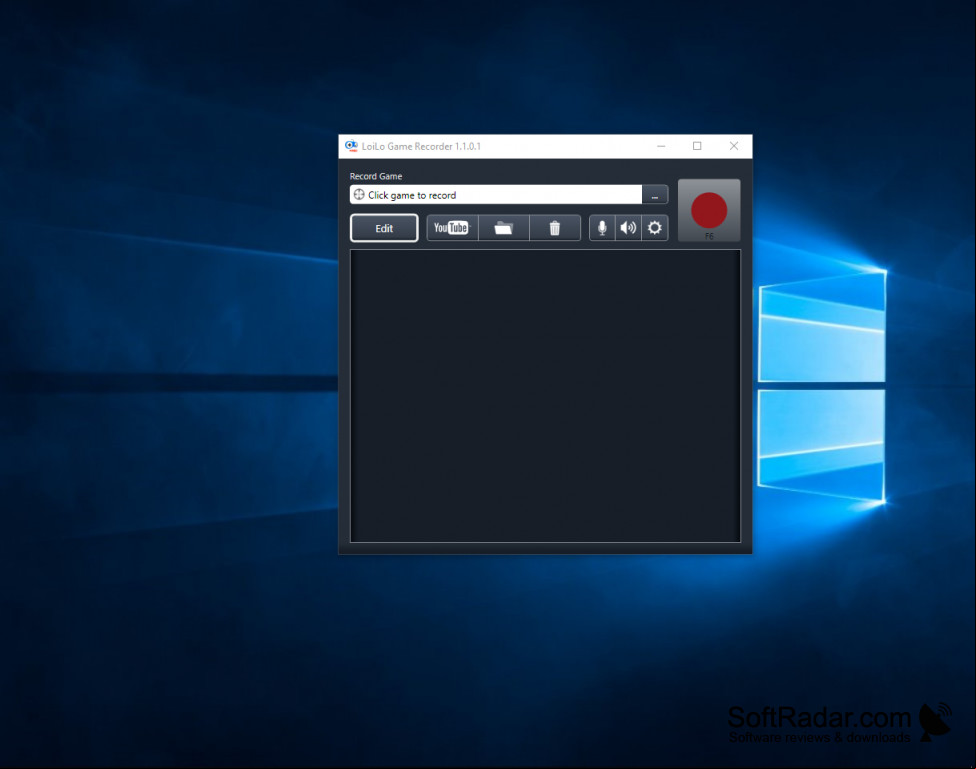Open settings with the gear icon
The height and width of the screenshot is (769, 976).
[654, 228]
